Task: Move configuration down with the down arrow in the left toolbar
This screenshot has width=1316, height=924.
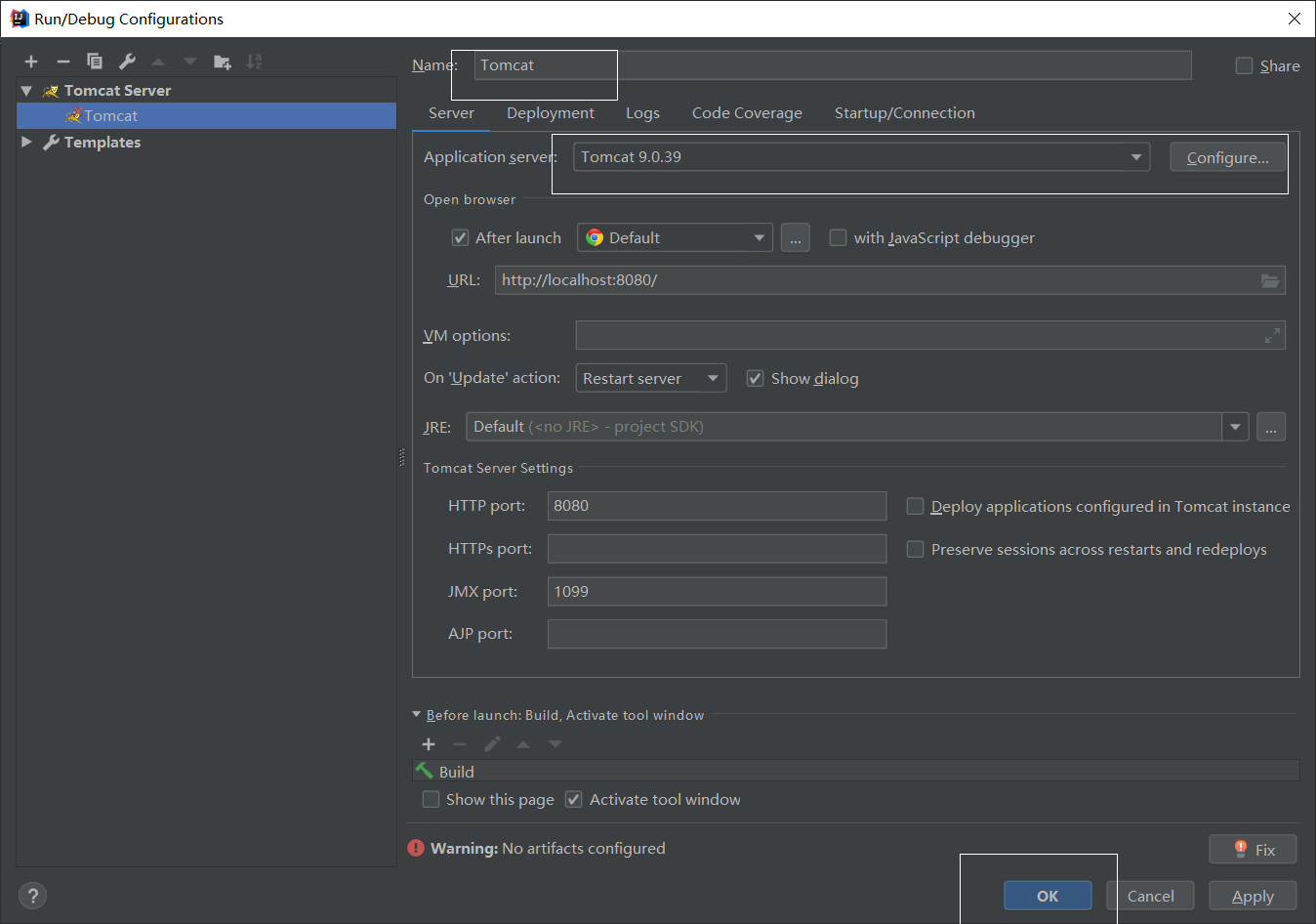Action: [x=190, y=62]
